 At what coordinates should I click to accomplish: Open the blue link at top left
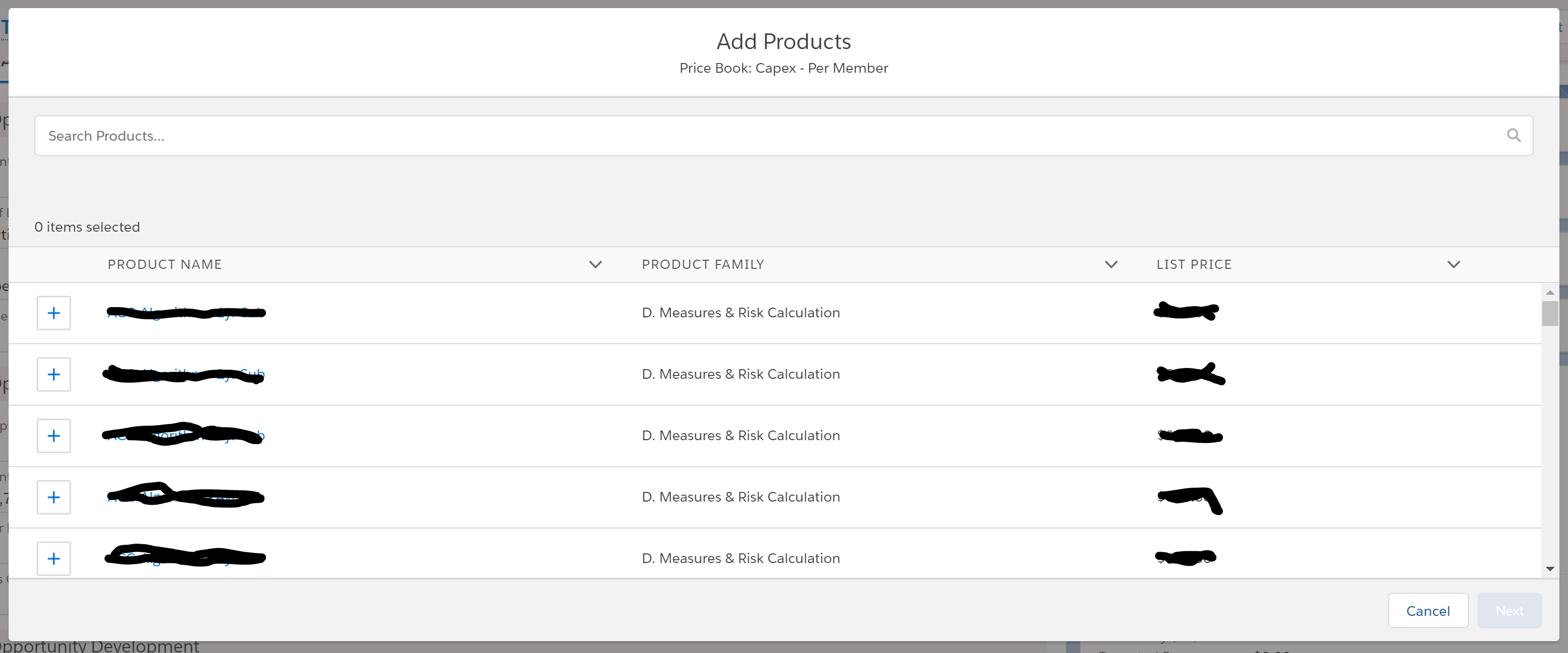(5, 27)
